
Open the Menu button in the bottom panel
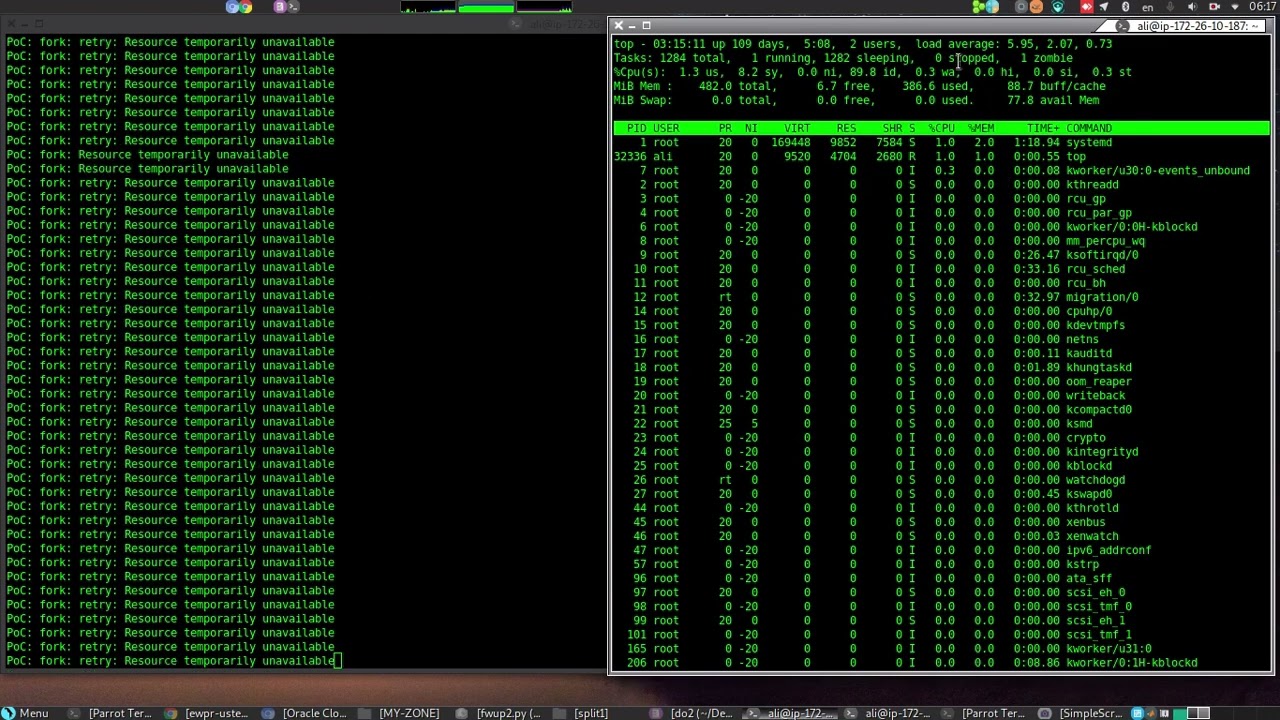tap(26, 713)
